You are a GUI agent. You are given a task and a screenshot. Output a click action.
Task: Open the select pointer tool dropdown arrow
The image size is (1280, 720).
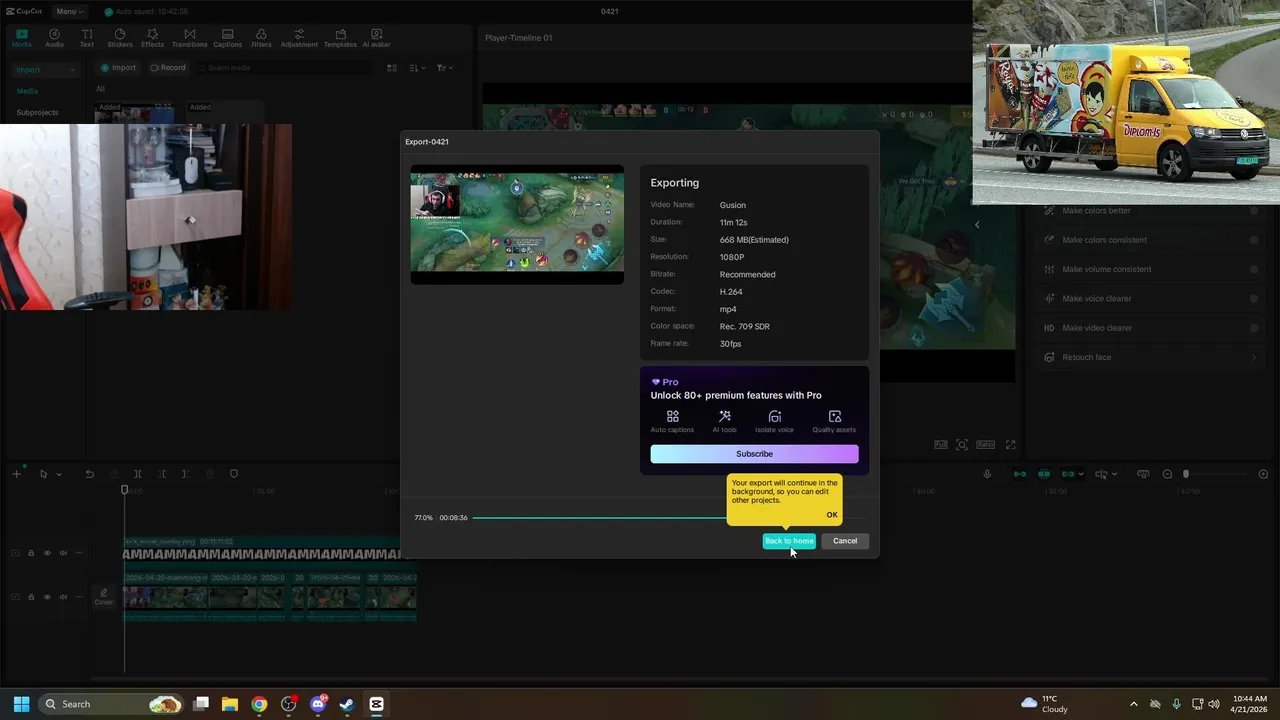click(x=59, y=474)
